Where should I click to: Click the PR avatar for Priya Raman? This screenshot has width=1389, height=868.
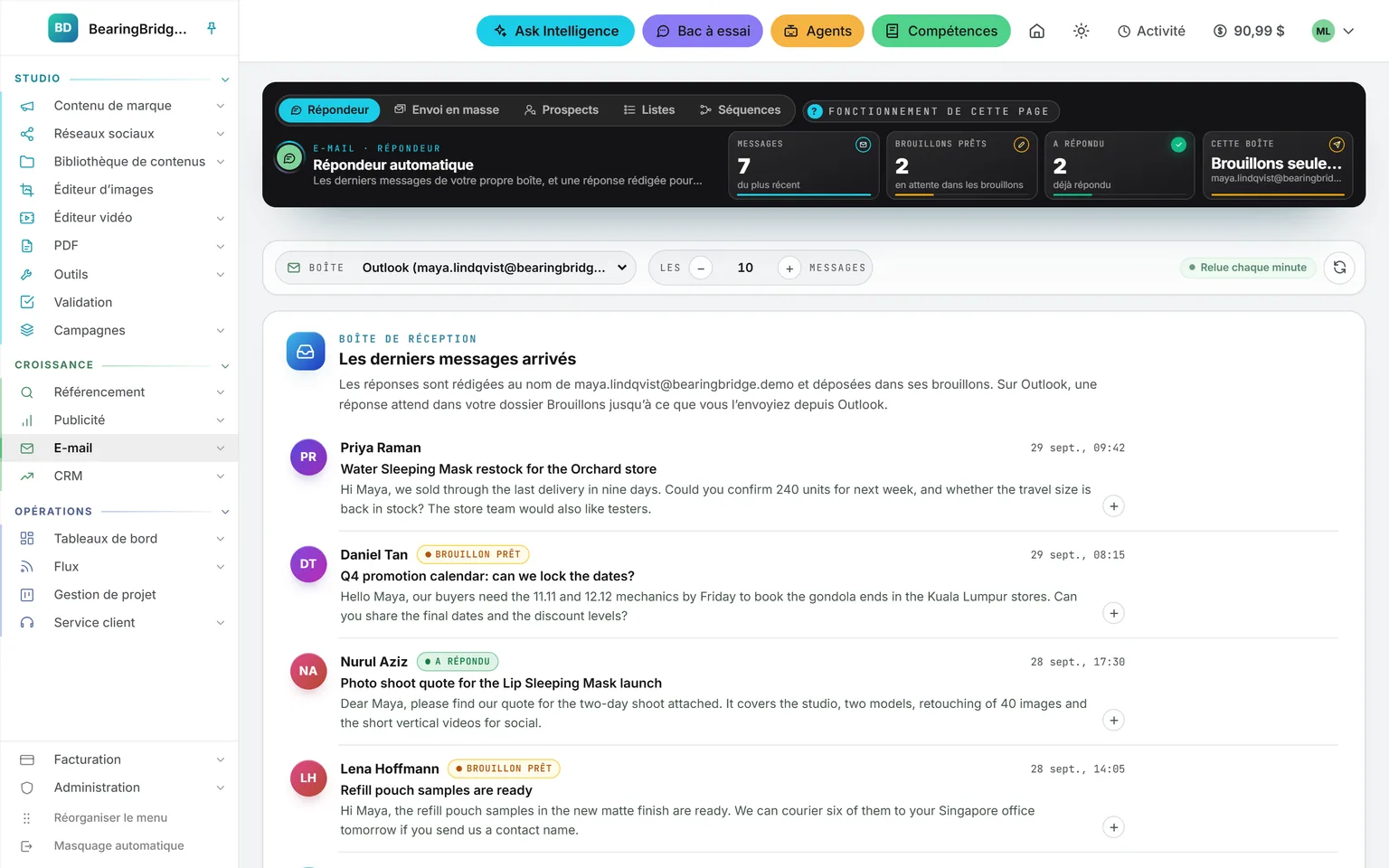point(308,458)
